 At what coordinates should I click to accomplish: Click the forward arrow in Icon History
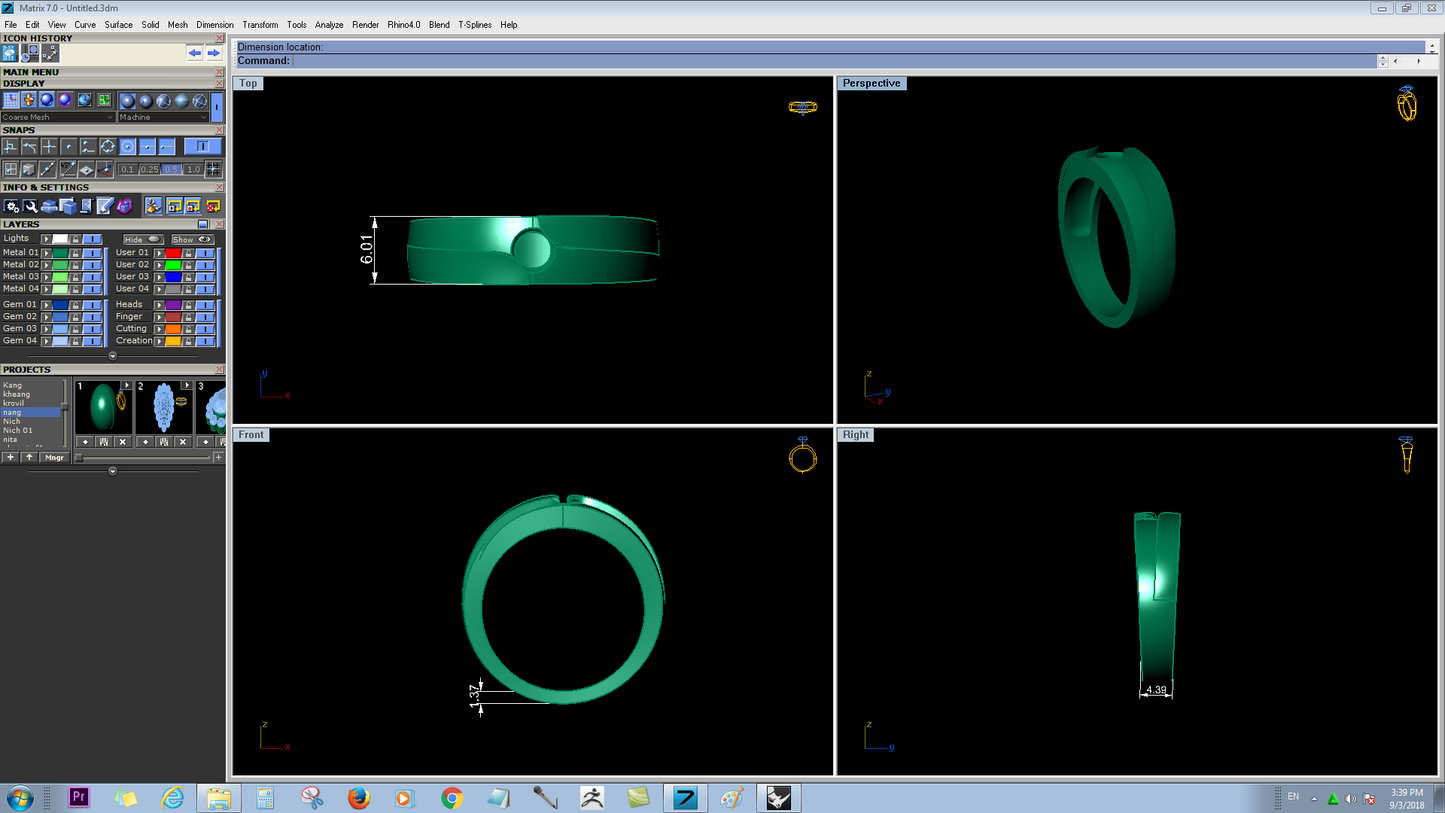[x=214, y=53]
